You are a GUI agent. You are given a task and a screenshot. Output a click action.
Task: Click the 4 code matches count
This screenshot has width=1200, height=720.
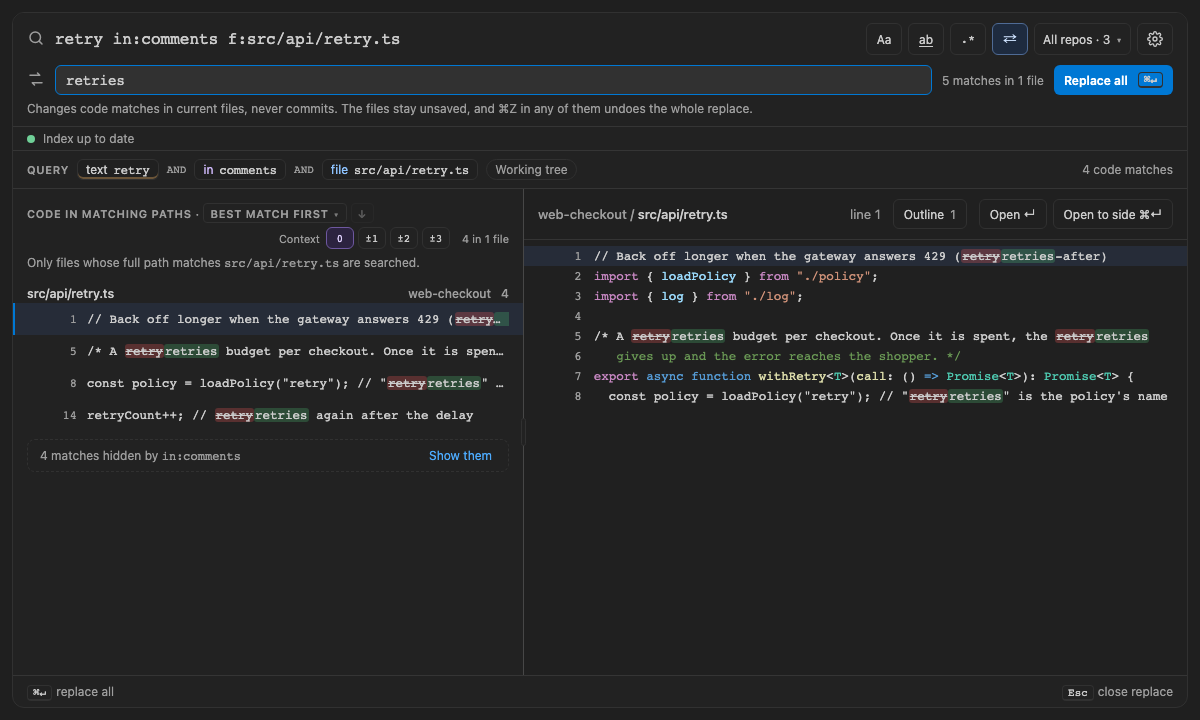(x=1127, y=170)
